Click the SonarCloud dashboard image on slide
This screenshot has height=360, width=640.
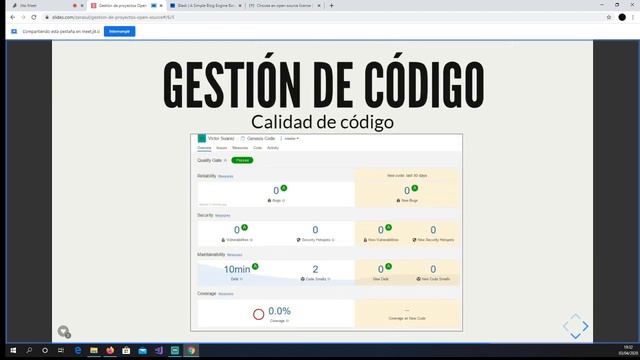327,233
